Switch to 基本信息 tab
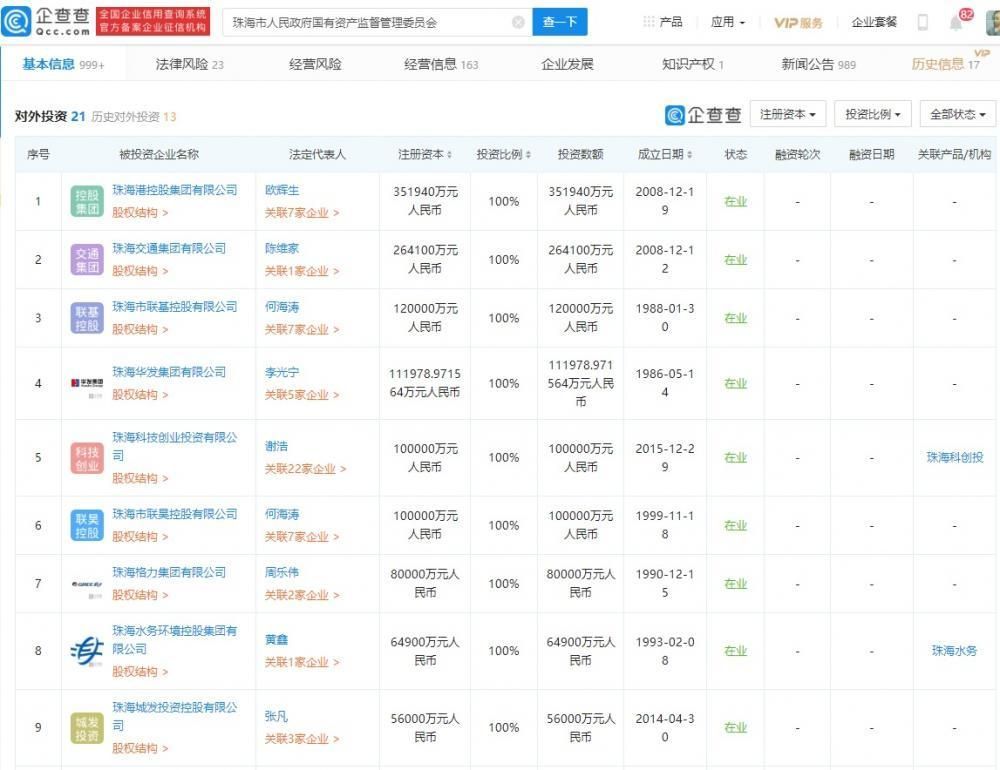 (63, 64)
